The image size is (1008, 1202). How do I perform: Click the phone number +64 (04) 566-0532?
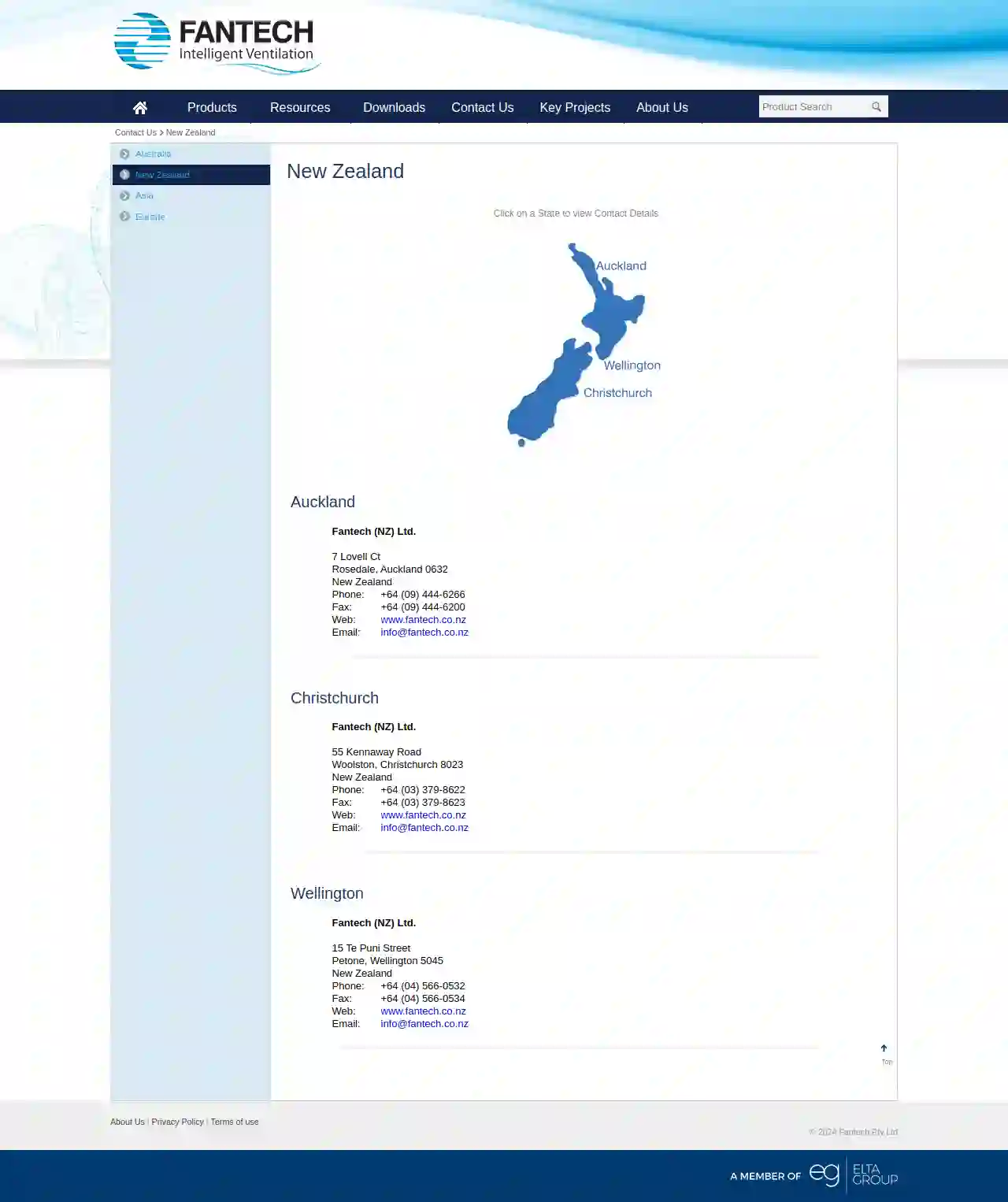(x=423, y=986)
